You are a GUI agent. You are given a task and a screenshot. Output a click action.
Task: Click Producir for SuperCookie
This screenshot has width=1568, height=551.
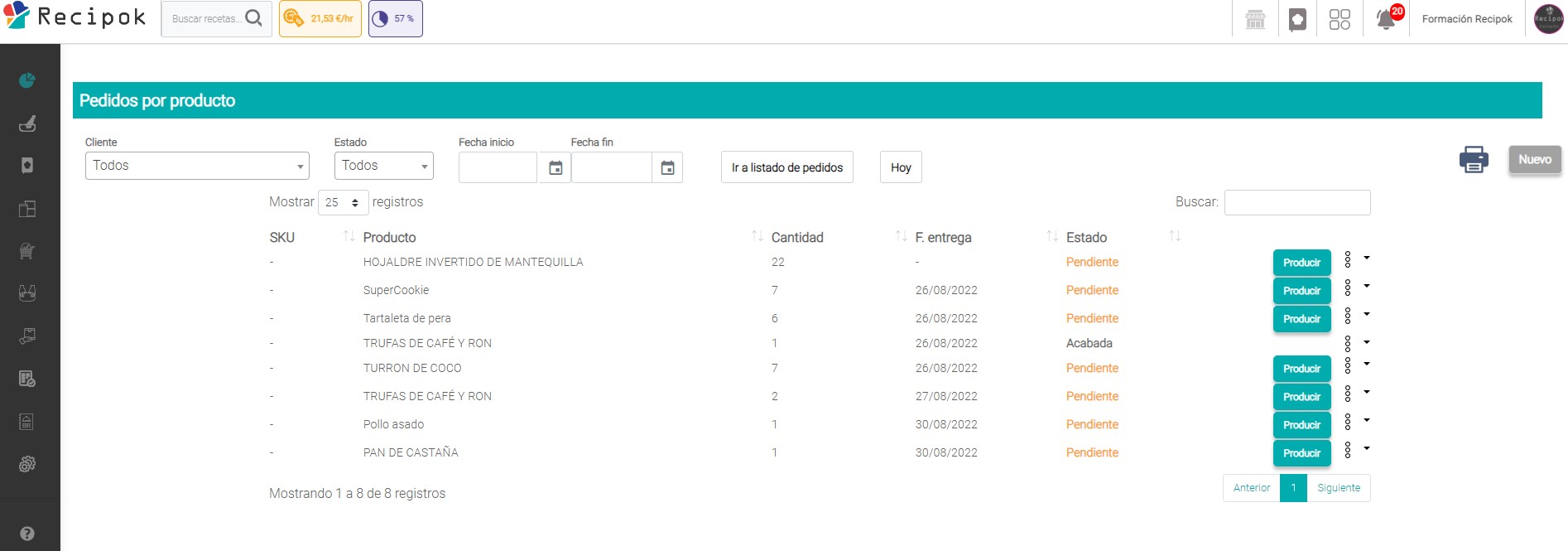point(1302,291)
